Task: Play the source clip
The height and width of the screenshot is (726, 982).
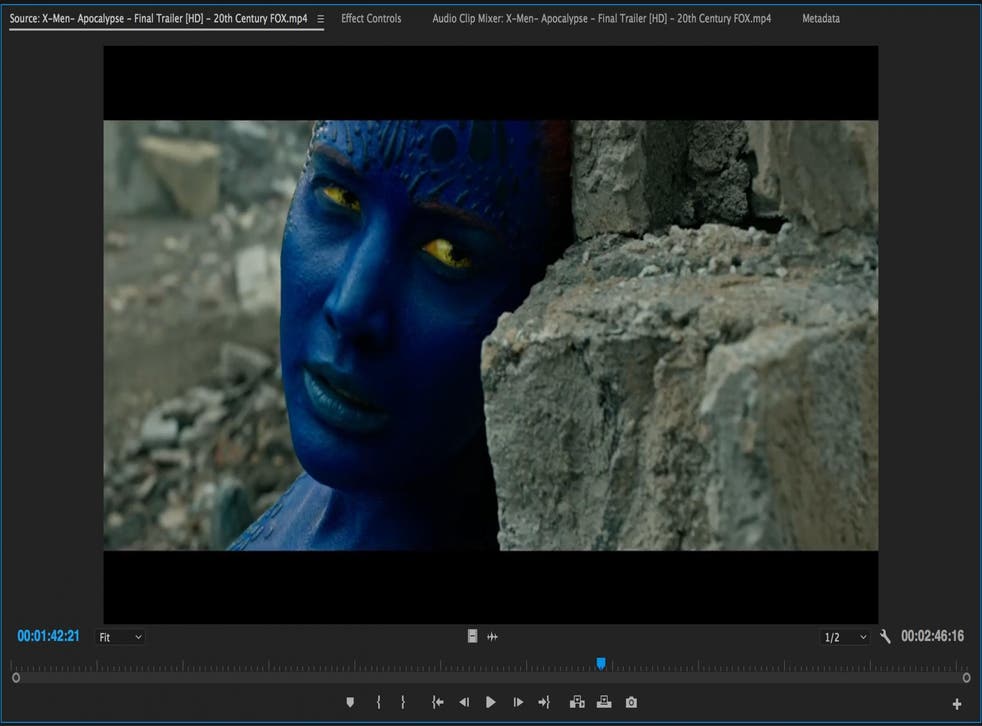Action: (490, 702)
